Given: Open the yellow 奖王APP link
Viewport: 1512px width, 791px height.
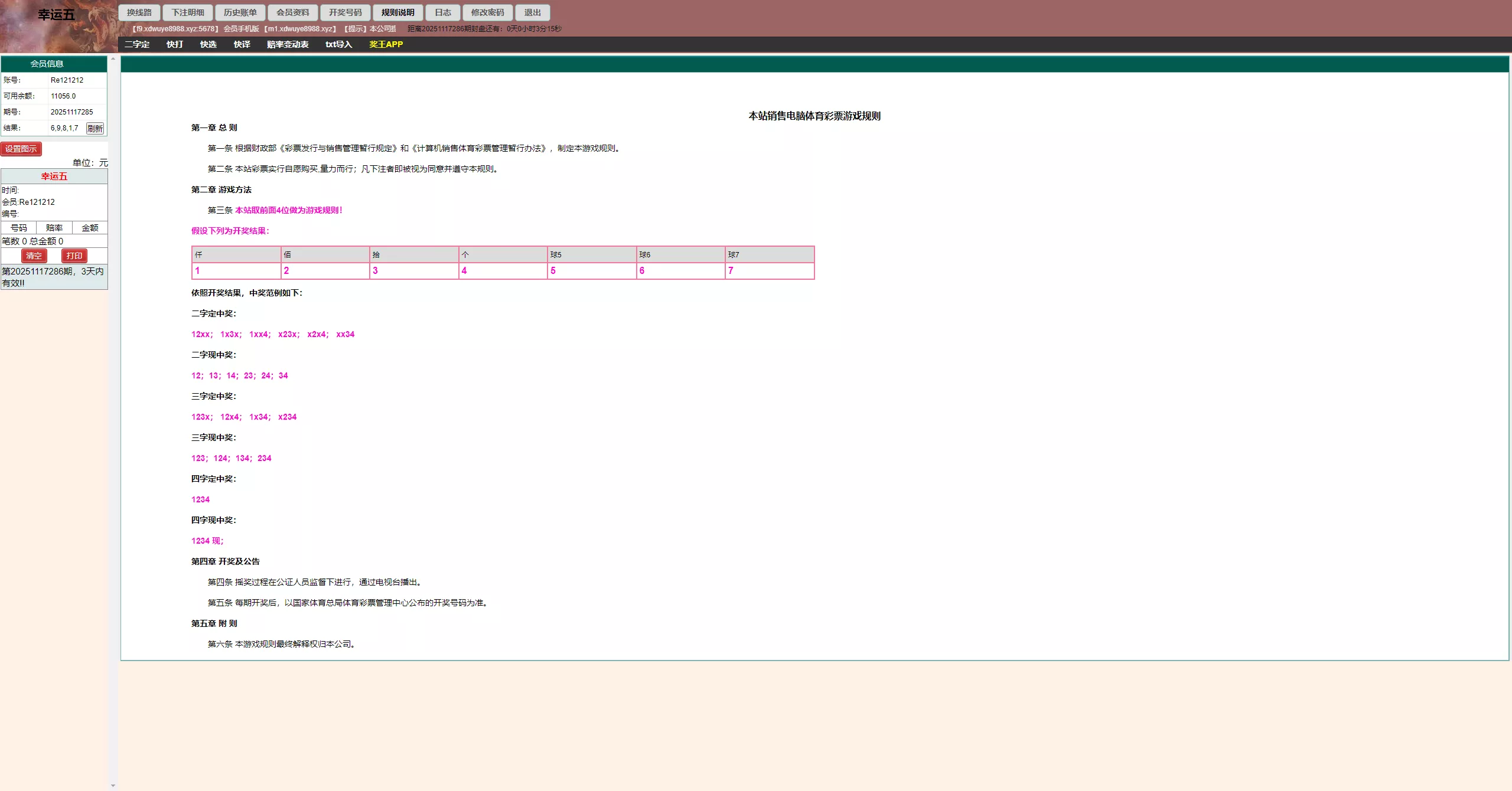Looking at the screenshot, I should point(386,44).
